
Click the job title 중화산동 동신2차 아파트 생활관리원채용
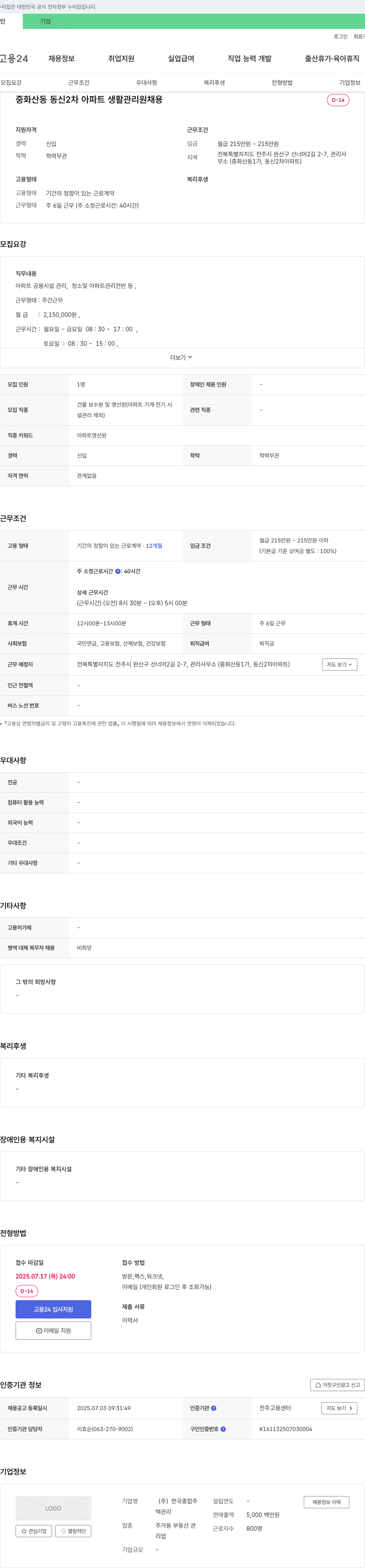[89, 99]
